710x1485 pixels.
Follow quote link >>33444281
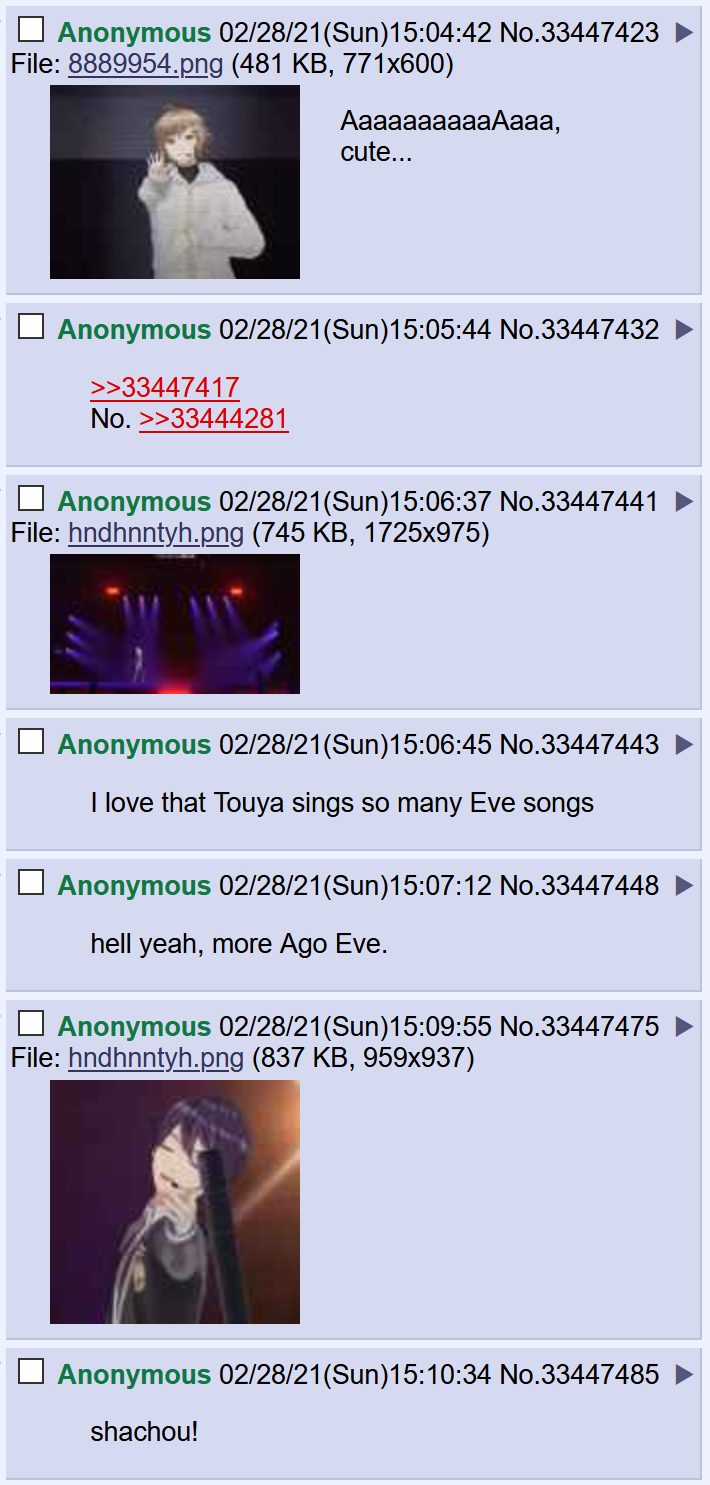(214, 419)
